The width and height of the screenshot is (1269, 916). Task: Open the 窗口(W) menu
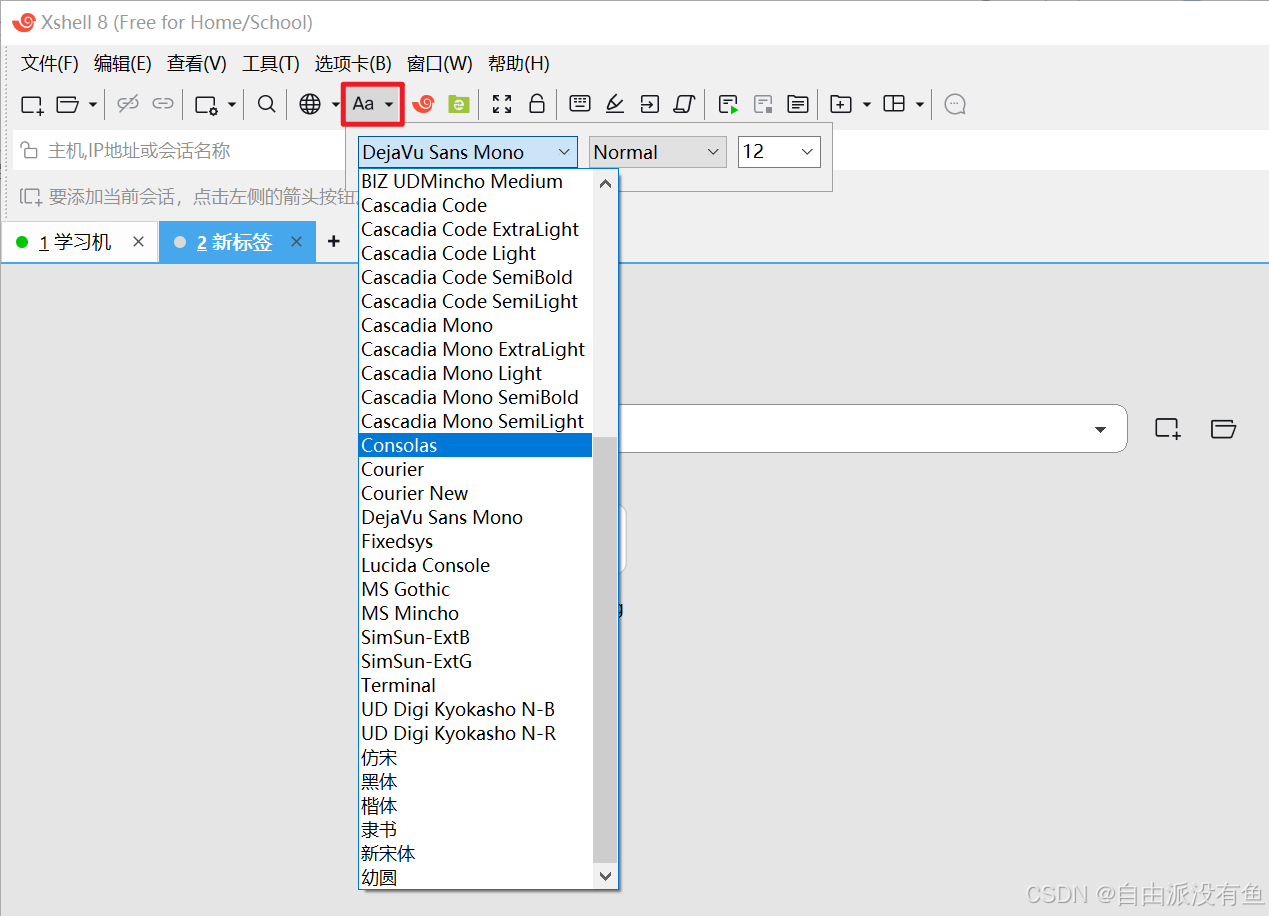tap(440, 64)
